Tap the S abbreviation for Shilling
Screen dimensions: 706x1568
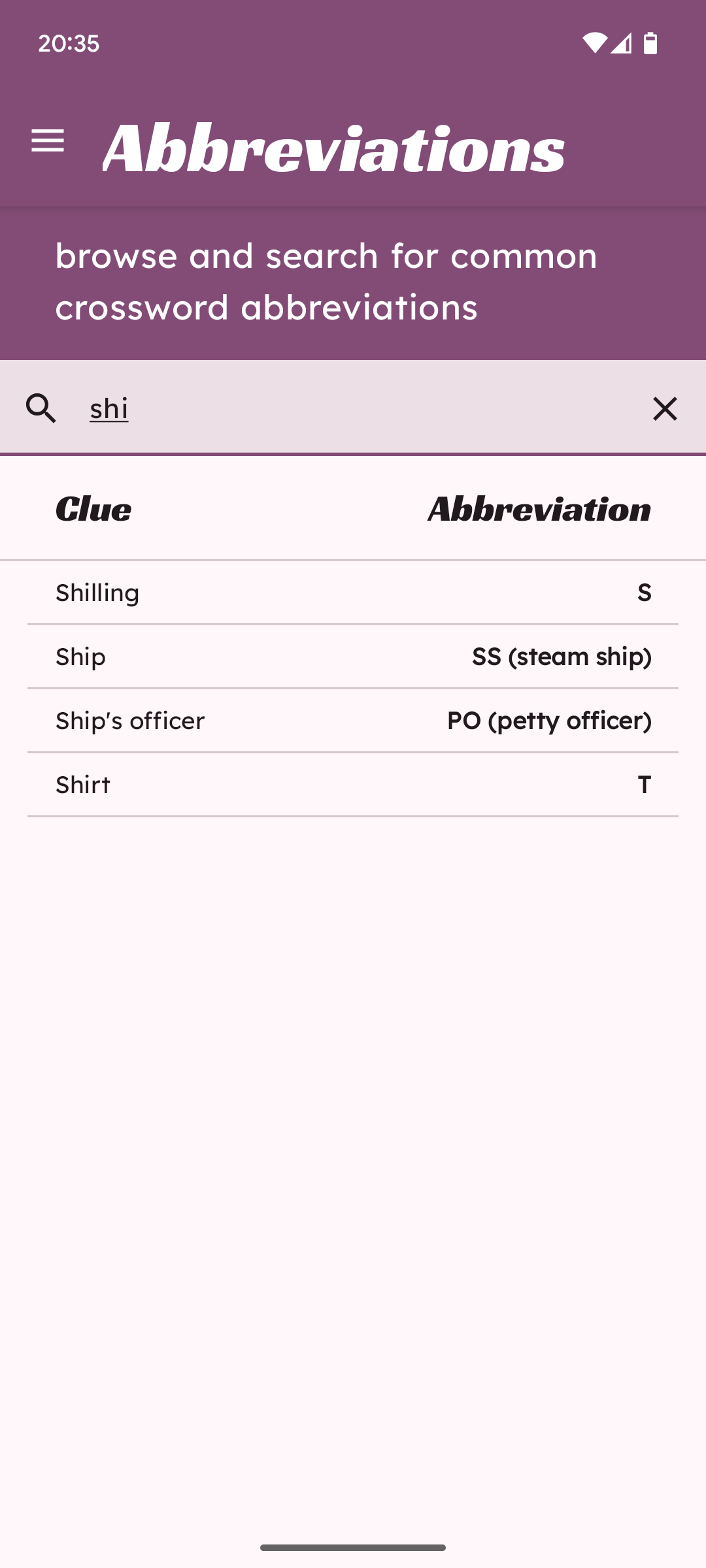(x=644, y=593)
